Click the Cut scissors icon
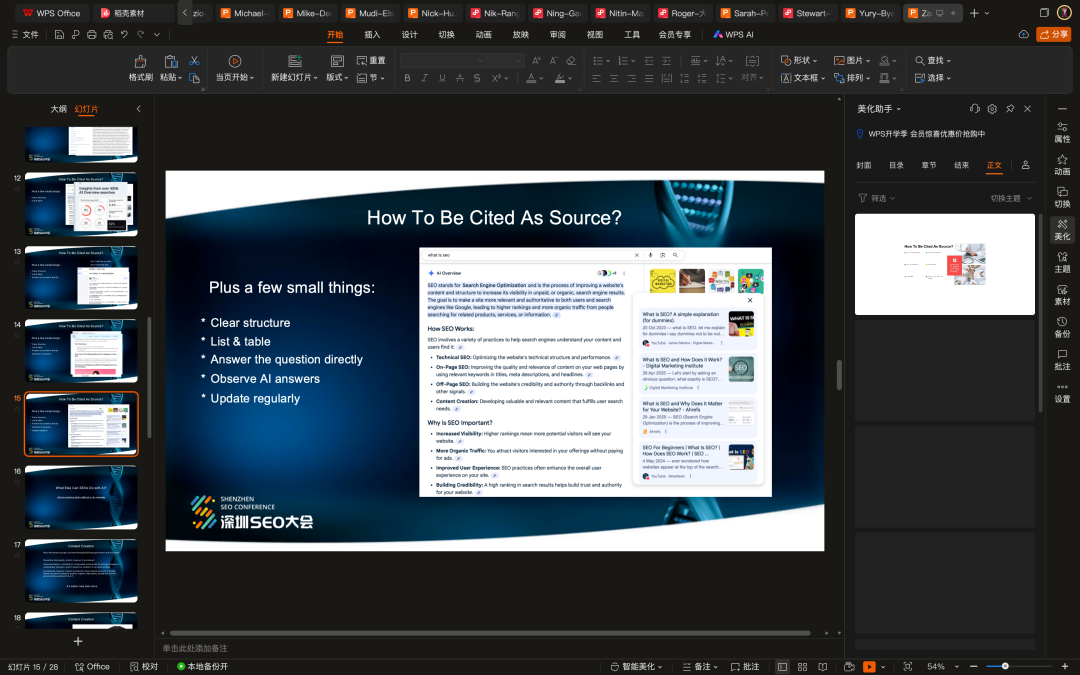The height and width of the screenshot is (675, 1080). (x=194, y=61)
